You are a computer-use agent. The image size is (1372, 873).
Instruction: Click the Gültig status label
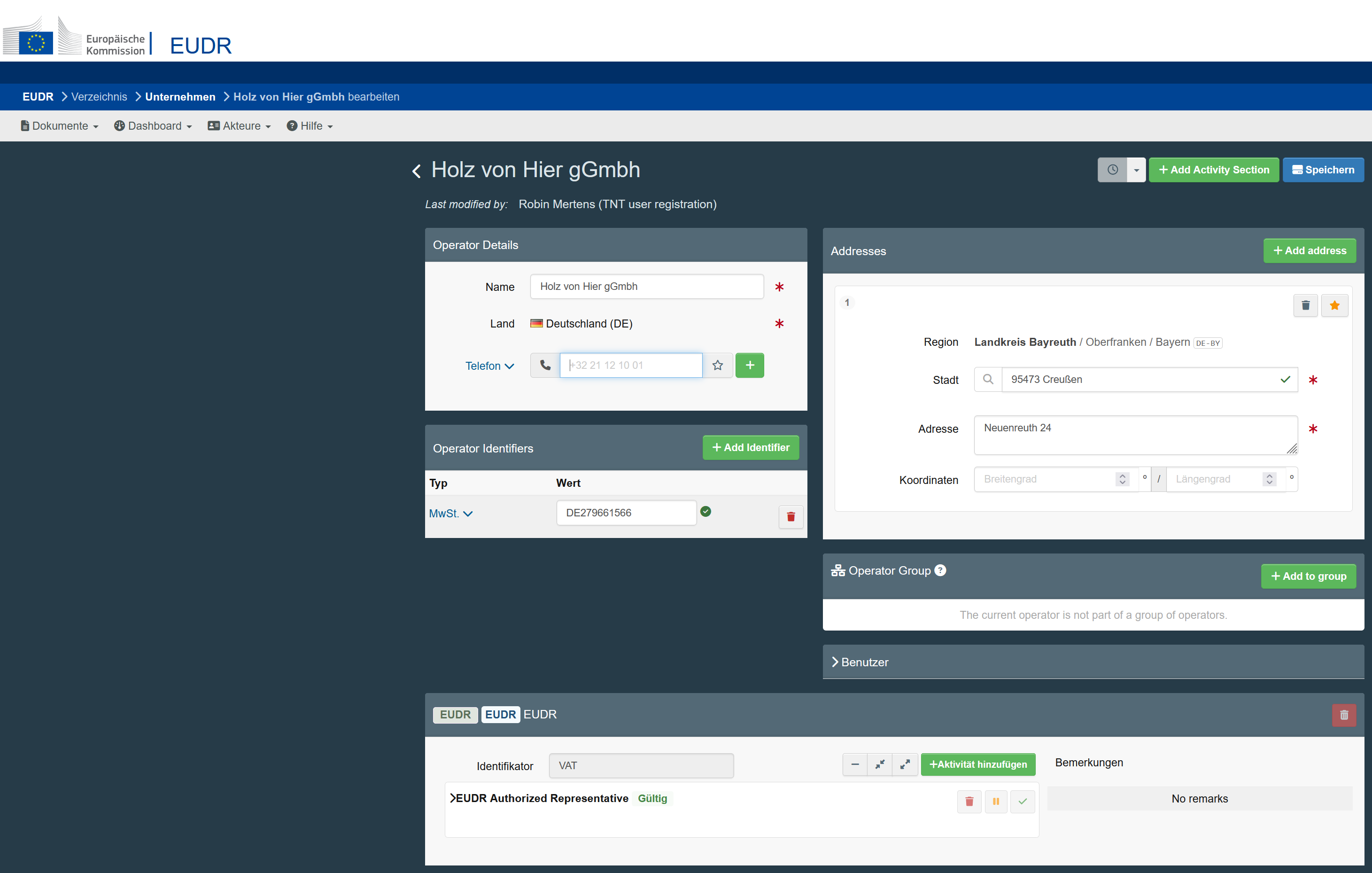652,798
